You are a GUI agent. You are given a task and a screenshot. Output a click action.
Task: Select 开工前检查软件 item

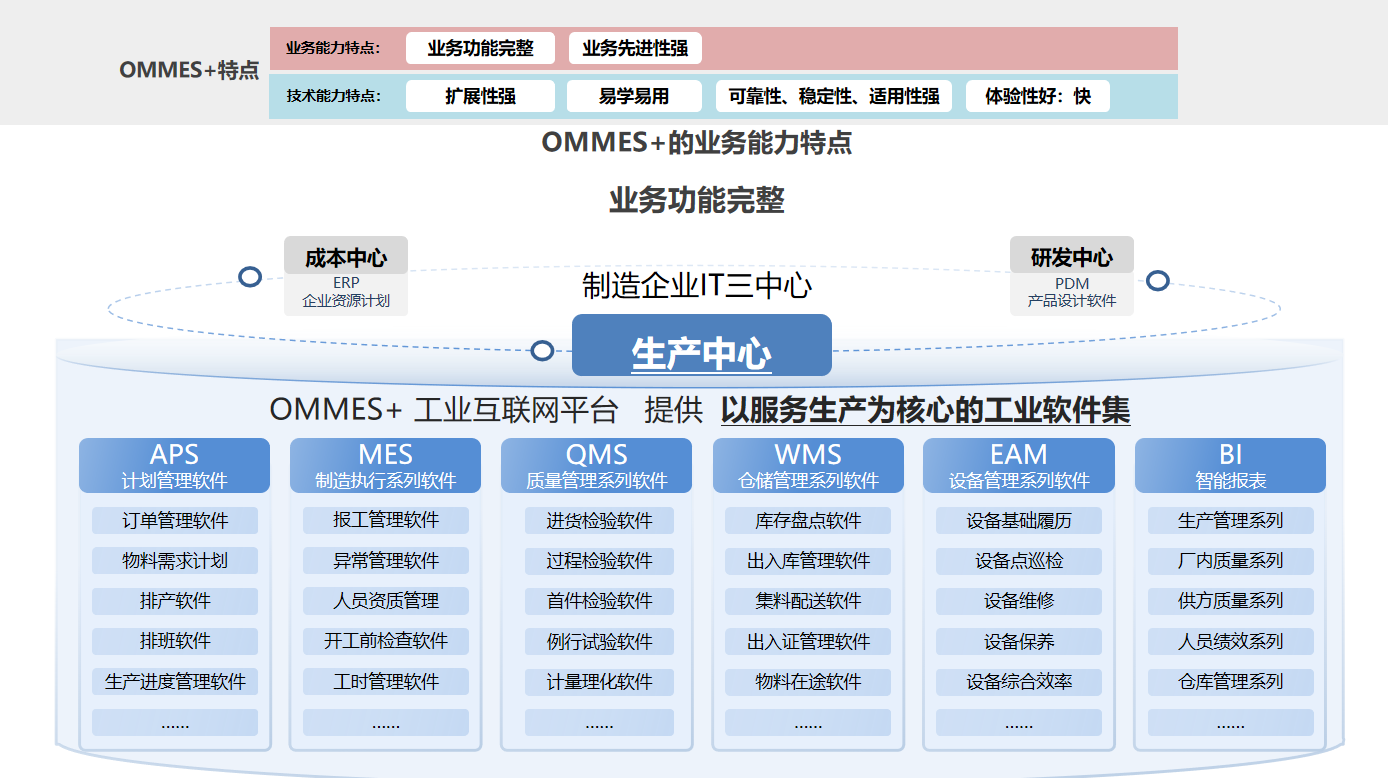pyautogui.click(x=386, y=641)
